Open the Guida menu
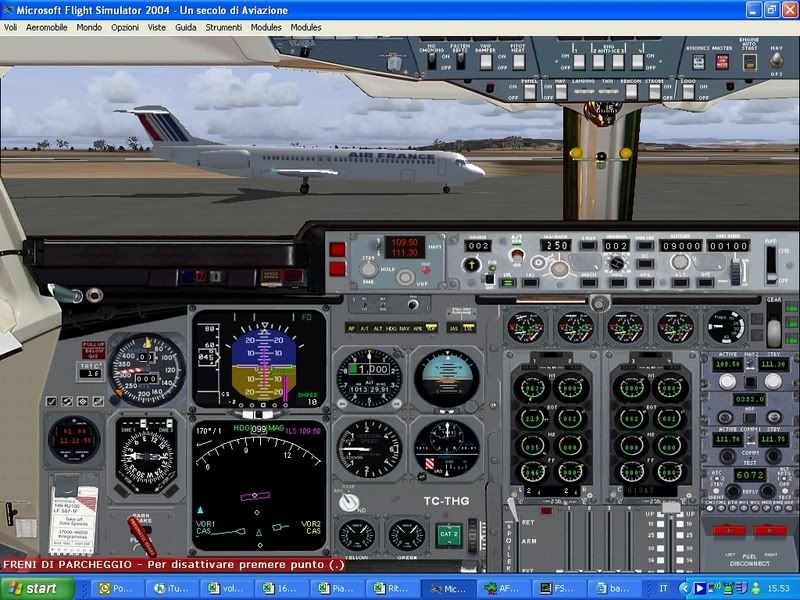The image size is (800, 600). pos(186,28)
